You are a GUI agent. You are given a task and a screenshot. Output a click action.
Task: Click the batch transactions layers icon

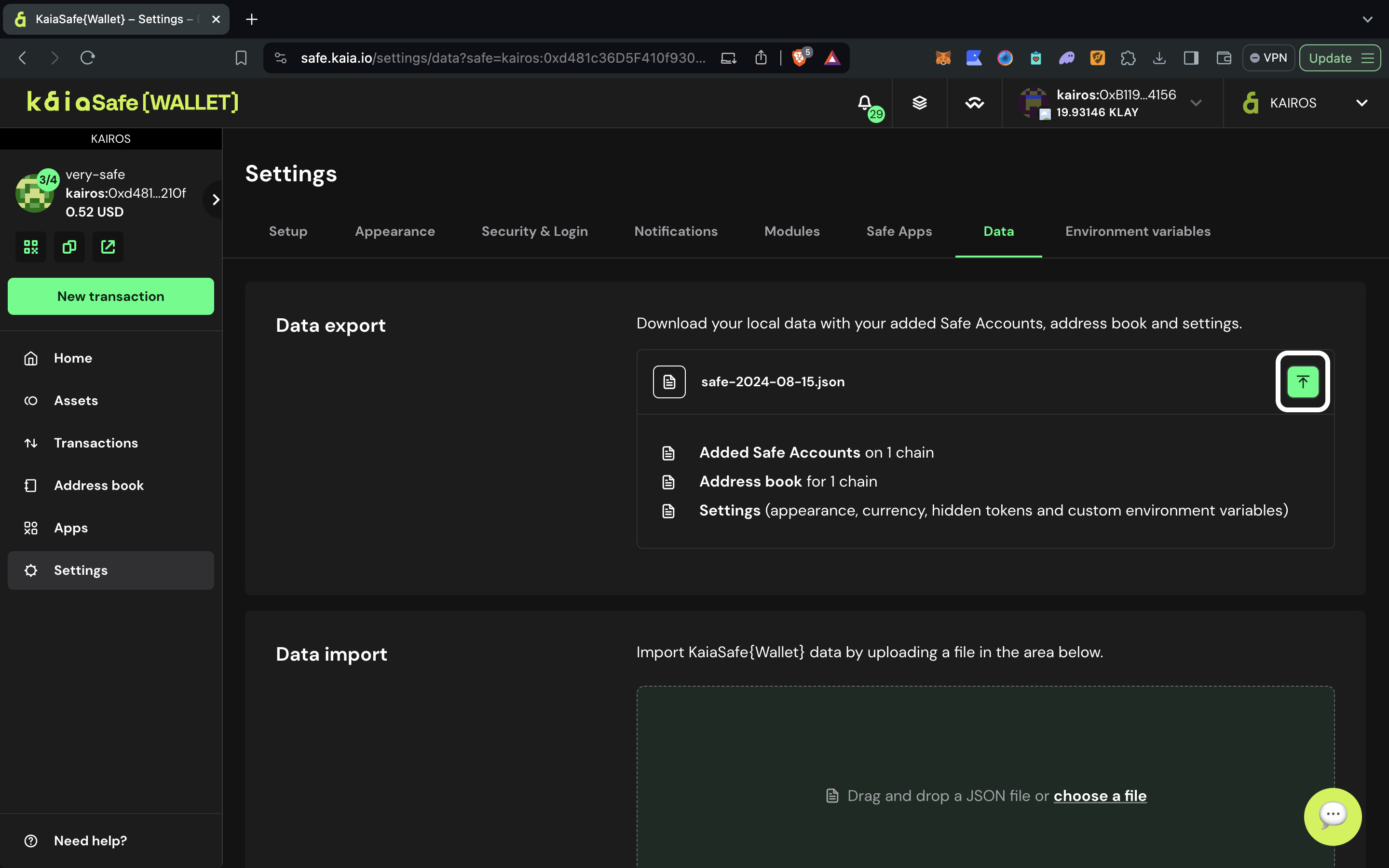click(x=920, y=103)
